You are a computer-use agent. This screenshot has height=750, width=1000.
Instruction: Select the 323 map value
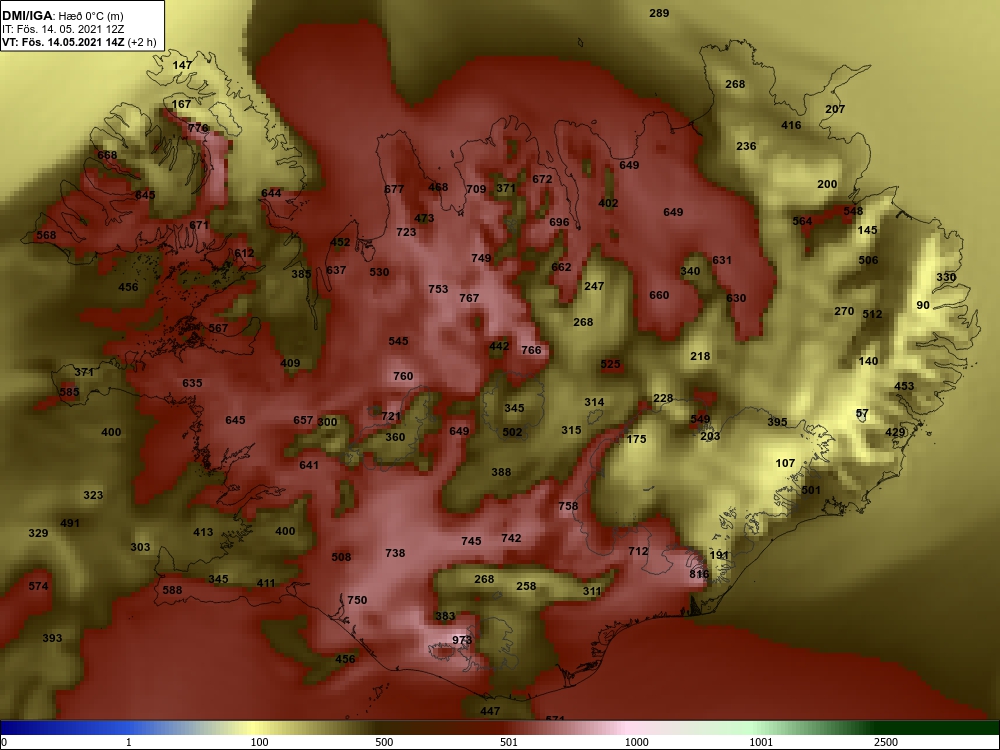[x=93, y=495]
